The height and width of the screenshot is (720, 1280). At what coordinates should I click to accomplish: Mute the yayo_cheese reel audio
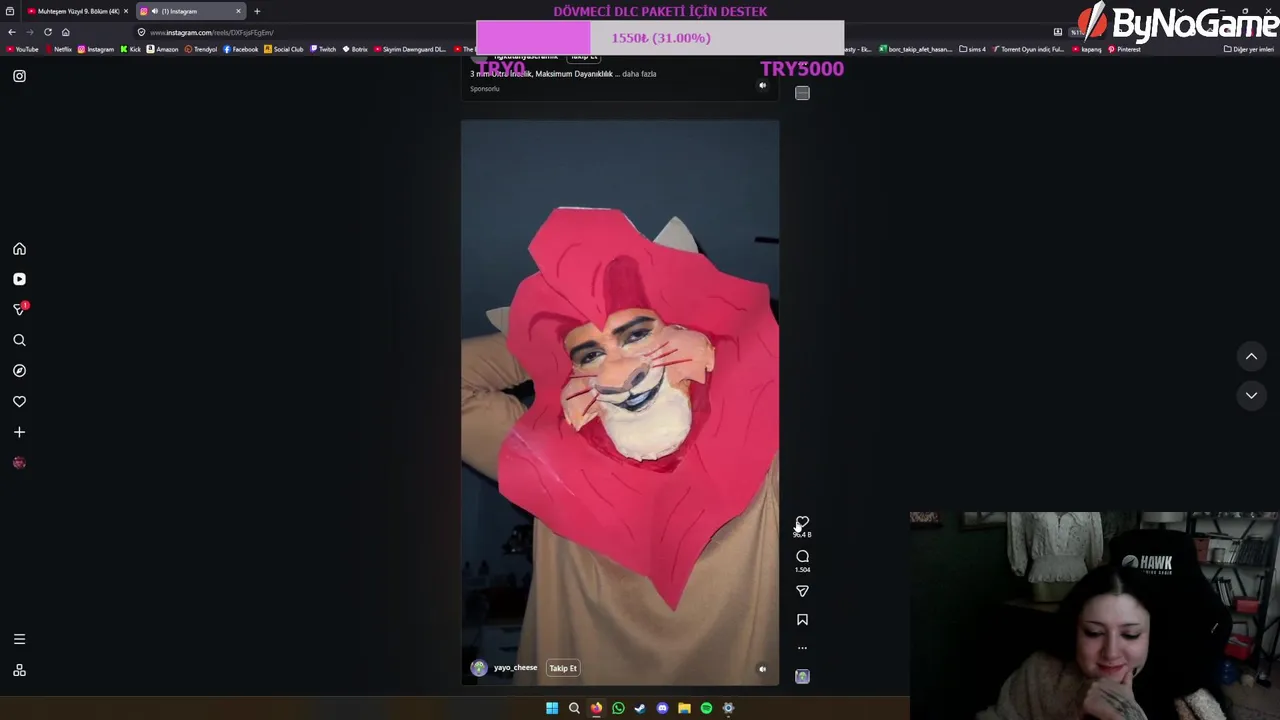click(x=762, y=669)
